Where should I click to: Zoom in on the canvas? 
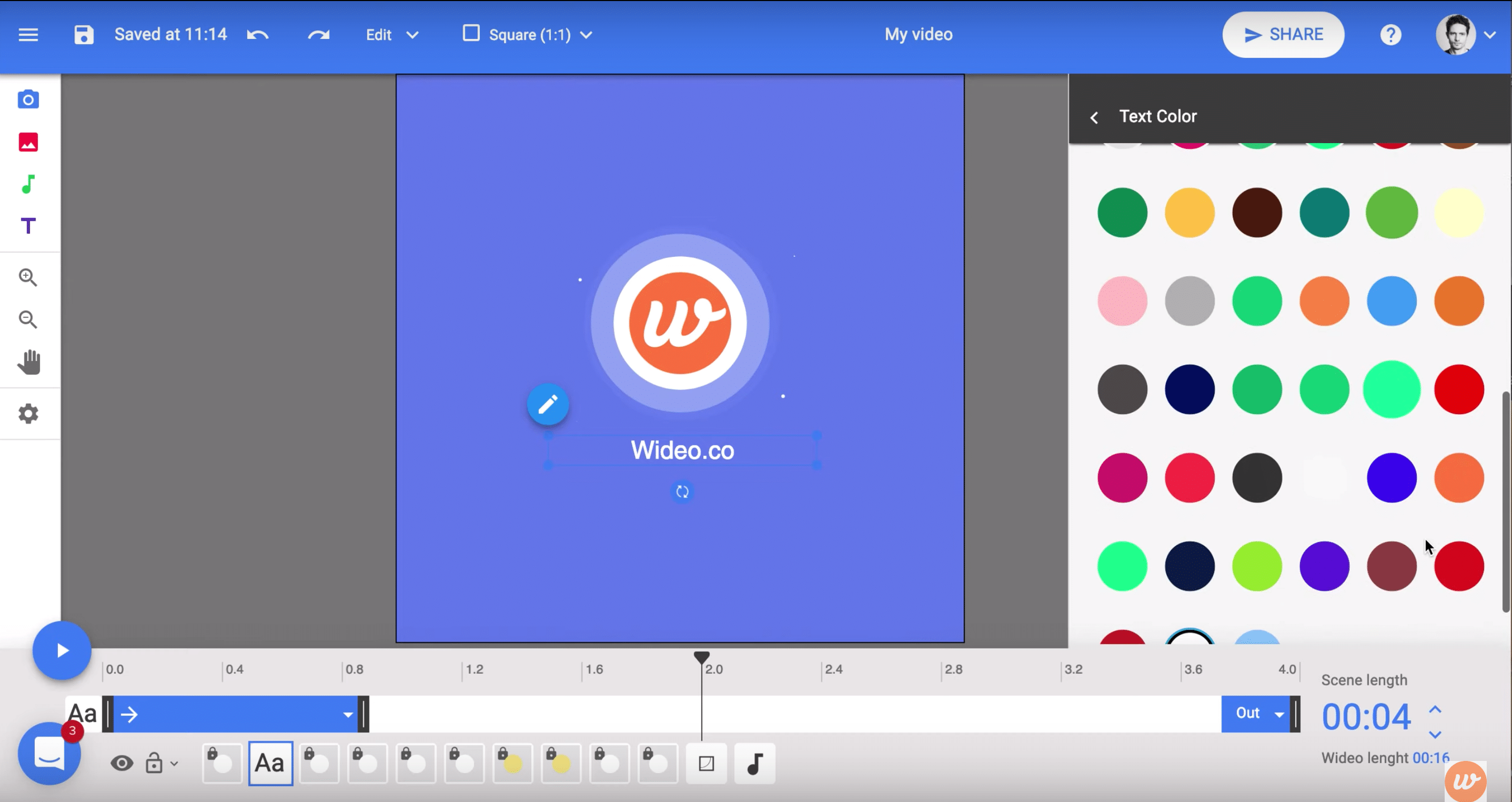pos(28,277)
